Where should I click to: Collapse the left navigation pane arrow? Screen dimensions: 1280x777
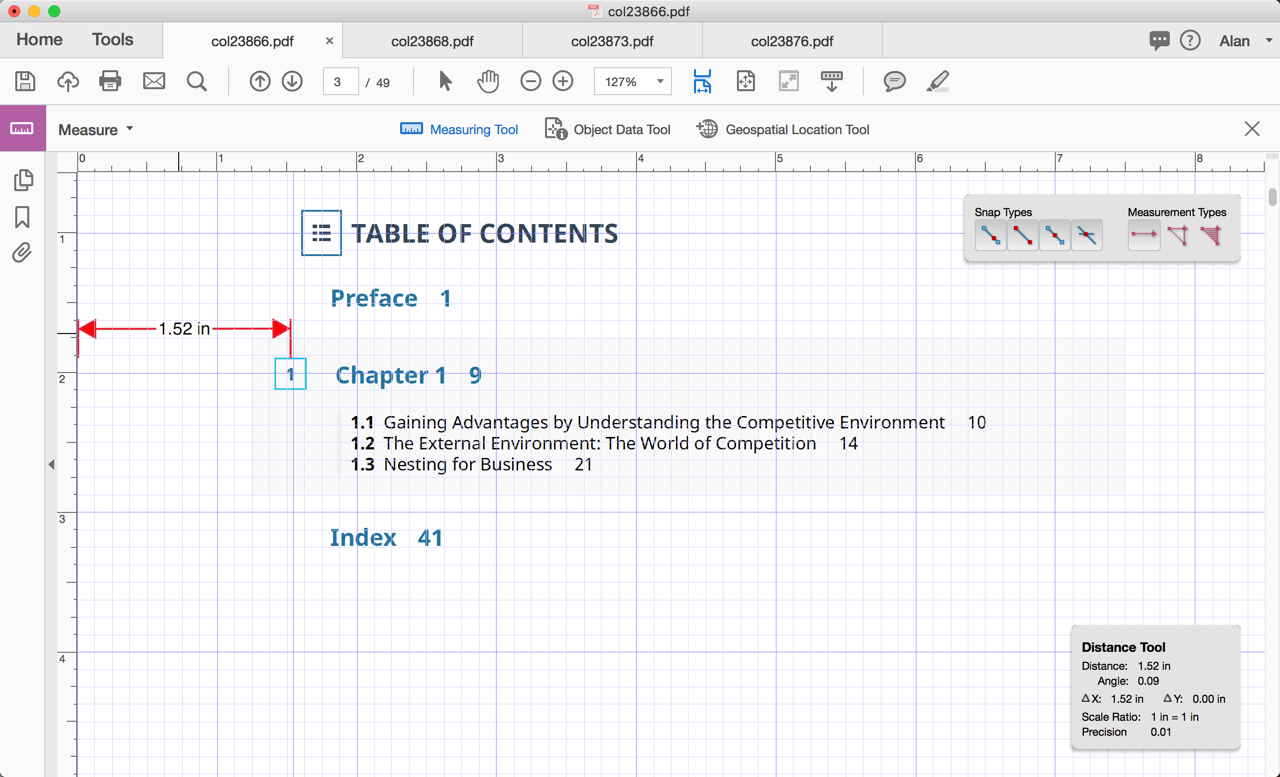pyautogui.click(x=50, y=464)
